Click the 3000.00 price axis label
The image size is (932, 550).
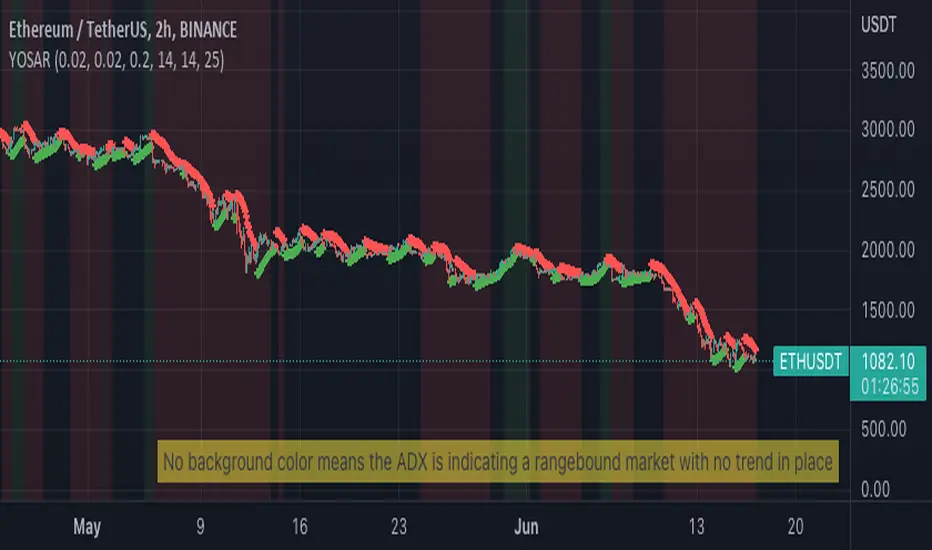pos(888,130)
